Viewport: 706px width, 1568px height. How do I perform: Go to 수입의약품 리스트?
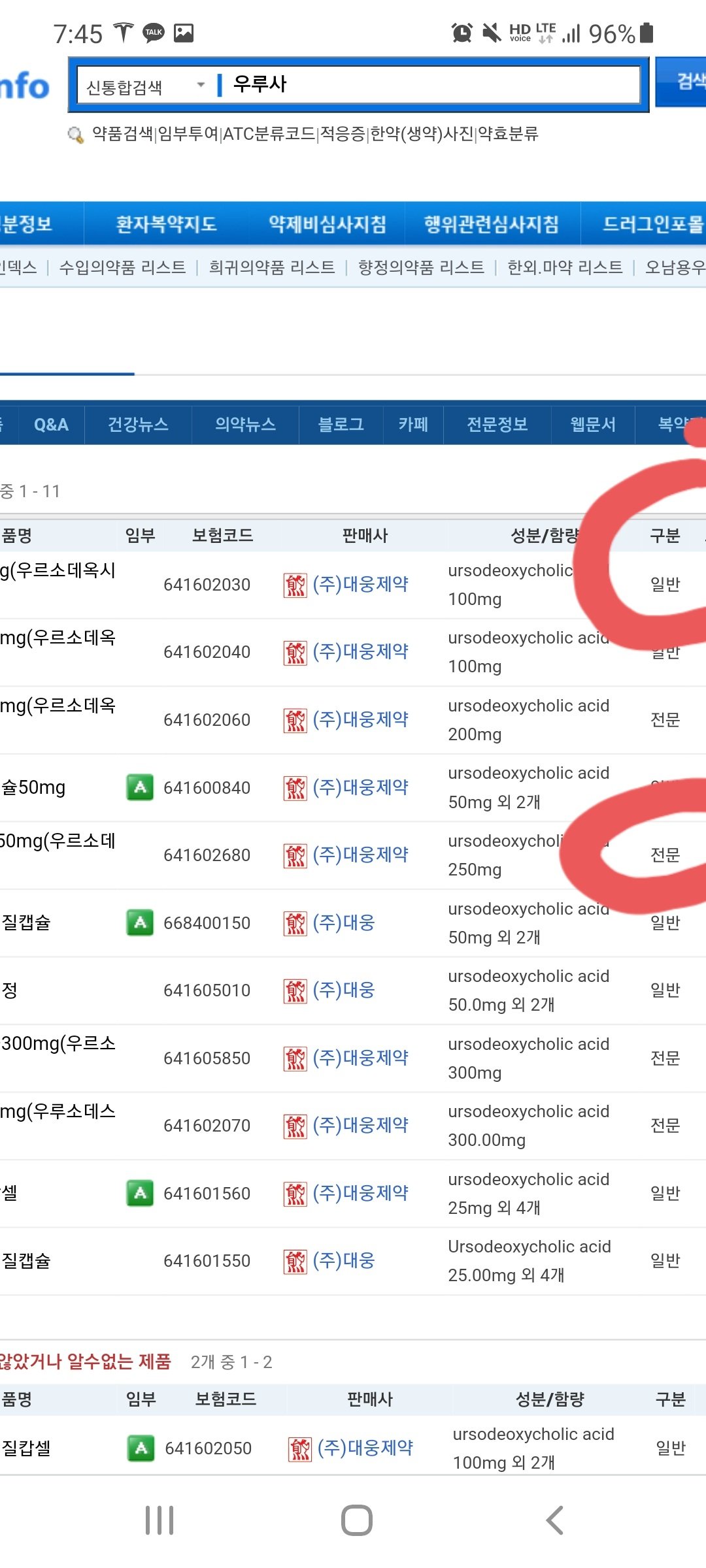tap(122, 267)
